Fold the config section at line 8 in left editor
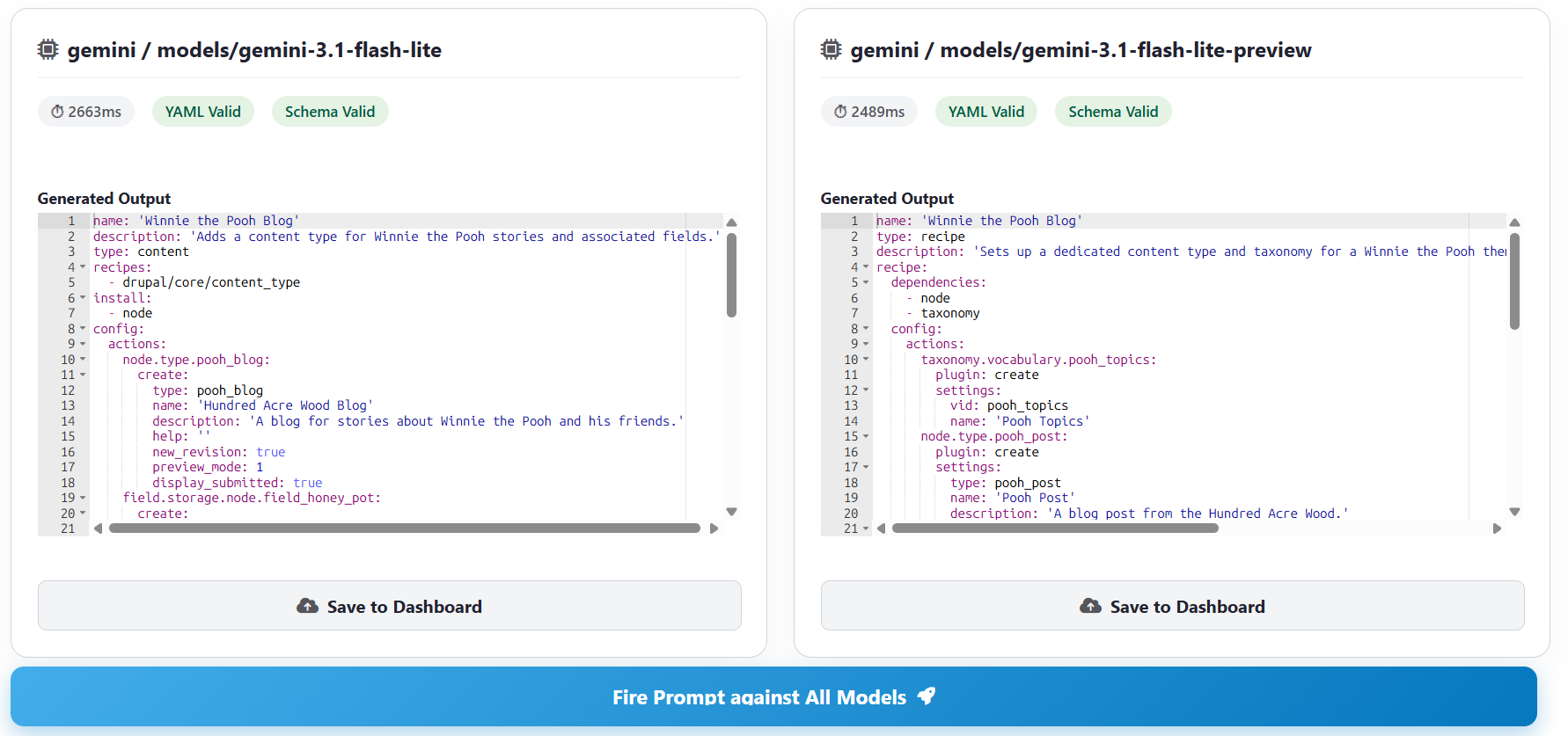Screen dimensions: 1568x736 click(83, 329)
